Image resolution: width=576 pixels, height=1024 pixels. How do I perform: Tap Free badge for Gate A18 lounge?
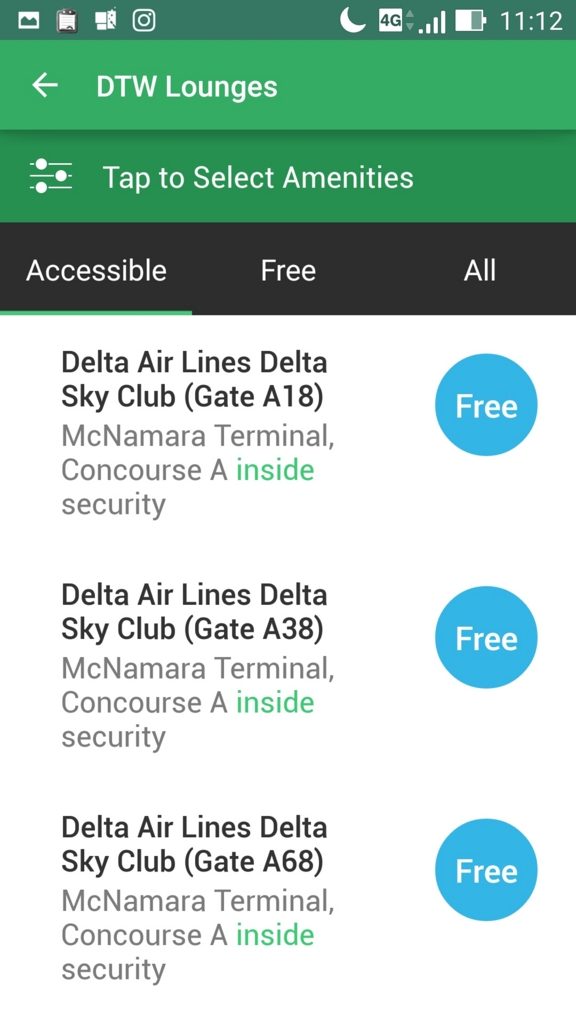click(486, 405)
